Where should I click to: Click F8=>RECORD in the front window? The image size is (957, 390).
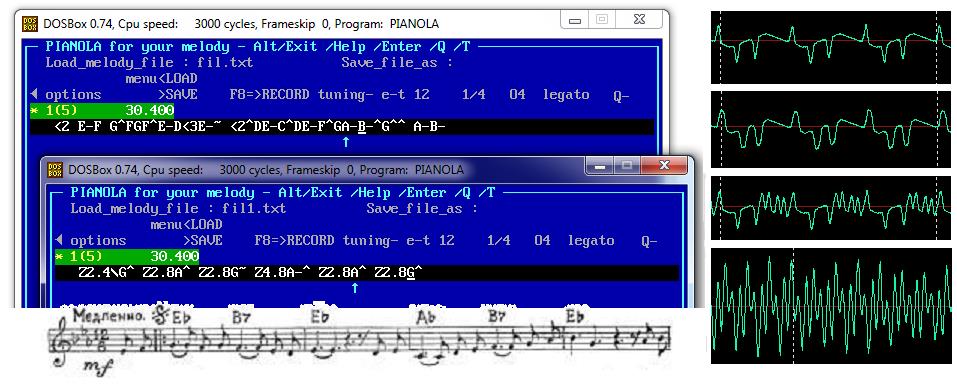coord(294,240)
